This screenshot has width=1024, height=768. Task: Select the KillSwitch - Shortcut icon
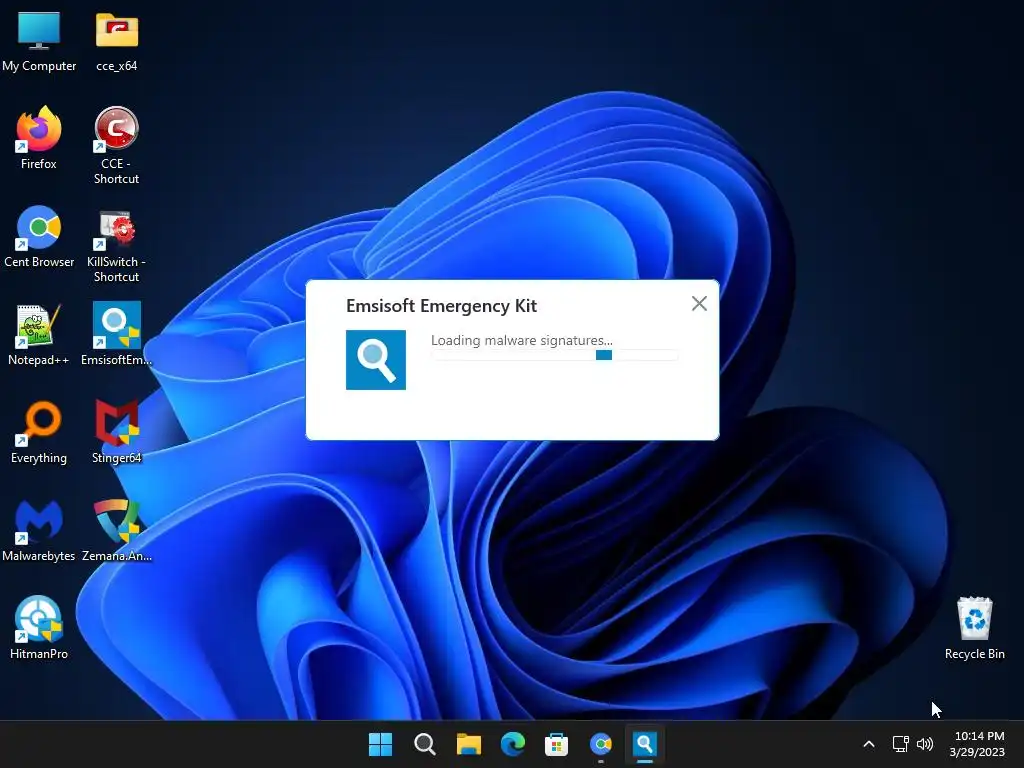coord(116,245)
